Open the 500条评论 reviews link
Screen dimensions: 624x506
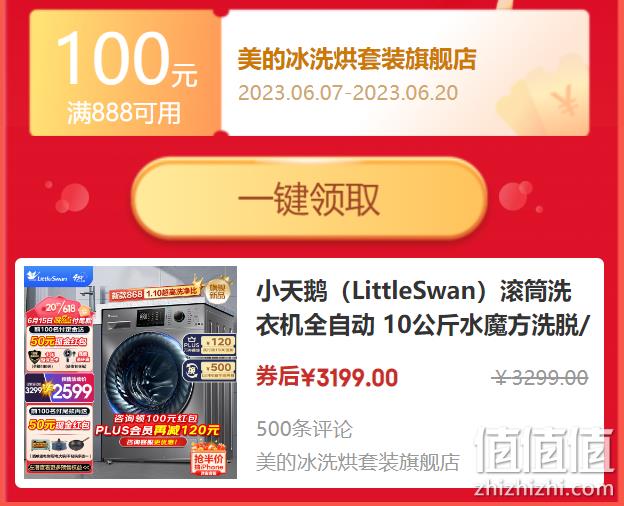[x=304, y=429]
